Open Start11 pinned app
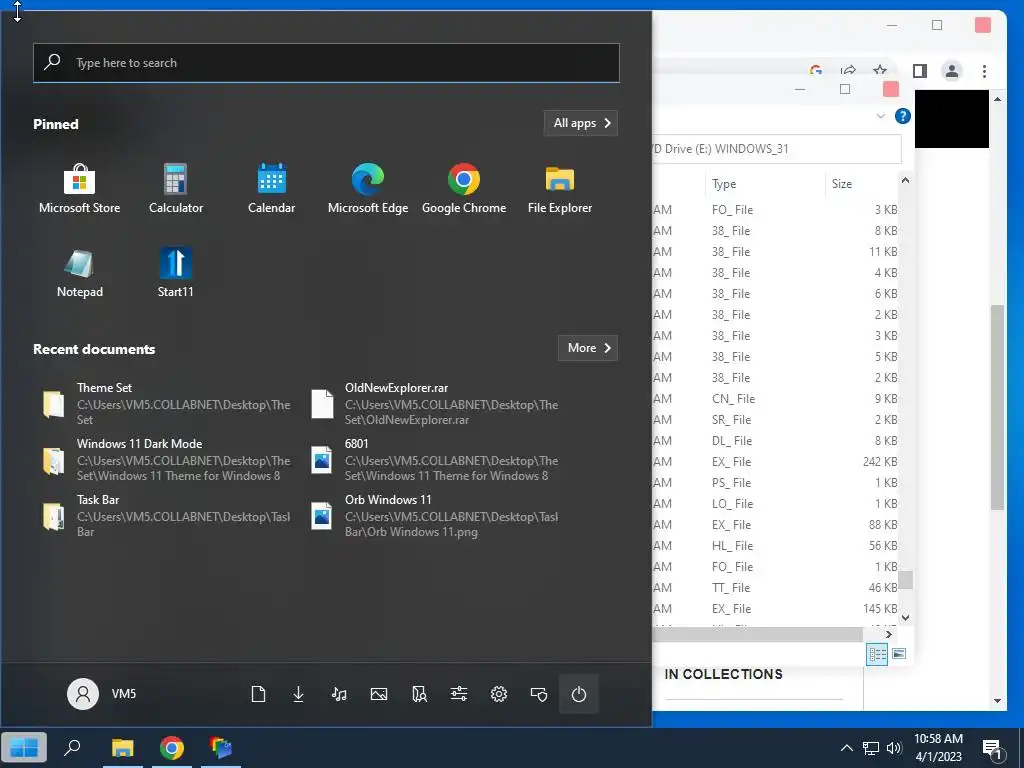Screen dimensions: 1024x768 (176, 273)
